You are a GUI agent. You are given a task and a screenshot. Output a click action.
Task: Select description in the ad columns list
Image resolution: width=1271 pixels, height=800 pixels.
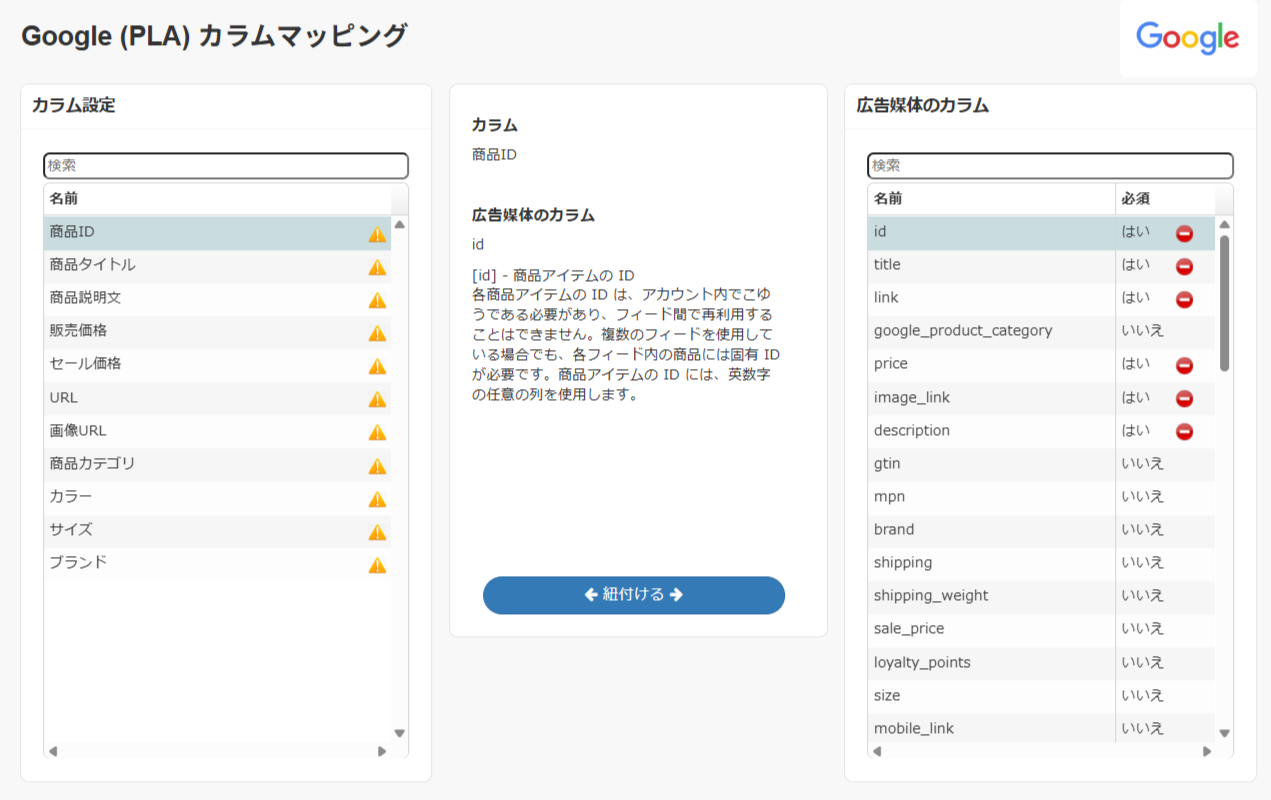tap(1041, 431)
